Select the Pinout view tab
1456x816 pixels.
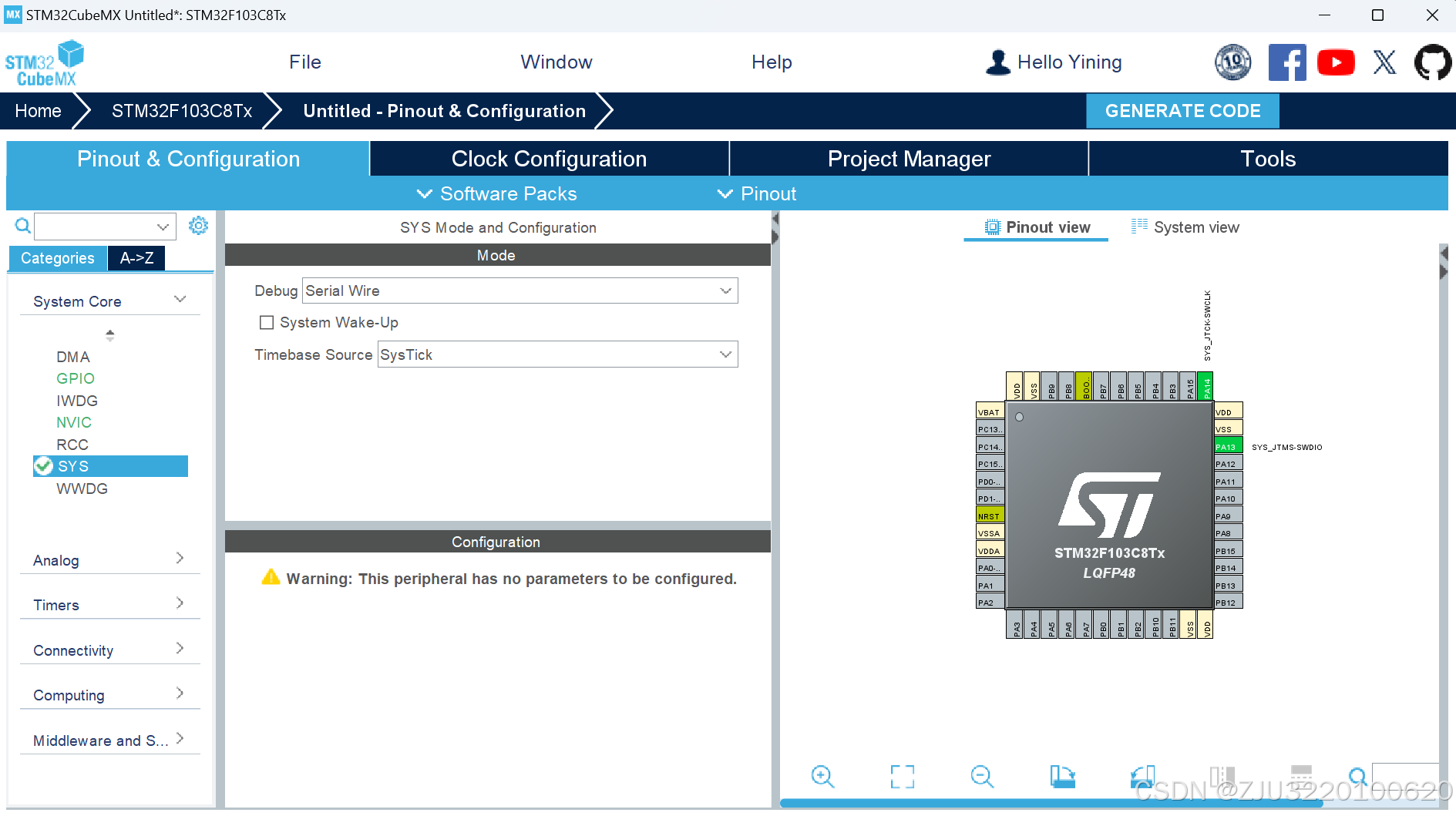(1037, 227)
